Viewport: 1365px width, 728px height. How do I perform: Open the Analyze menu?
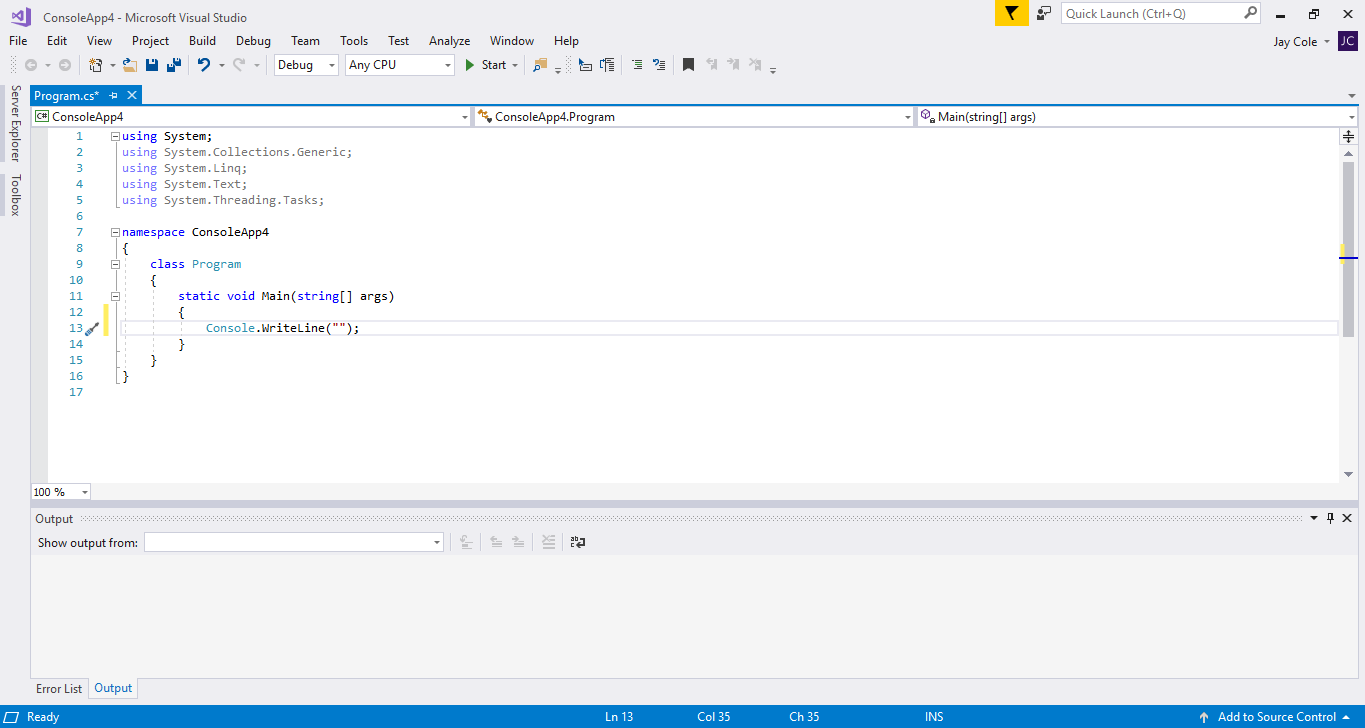click(x=449, y=41)
